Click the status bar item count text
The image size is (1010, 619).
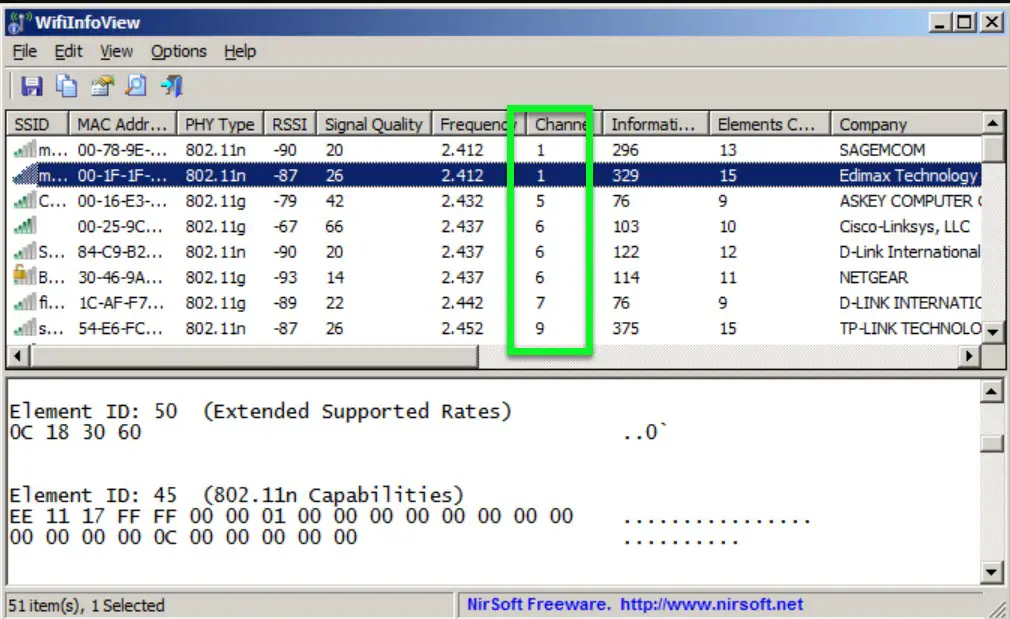coord(86,605)
